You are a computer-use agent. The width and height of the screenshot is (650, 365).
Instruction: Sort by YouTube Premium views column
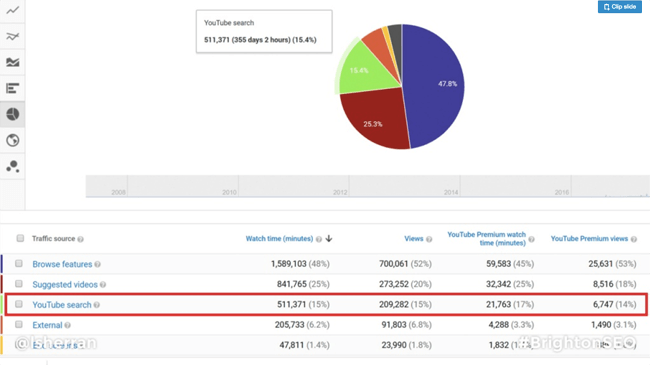point(589,238)
